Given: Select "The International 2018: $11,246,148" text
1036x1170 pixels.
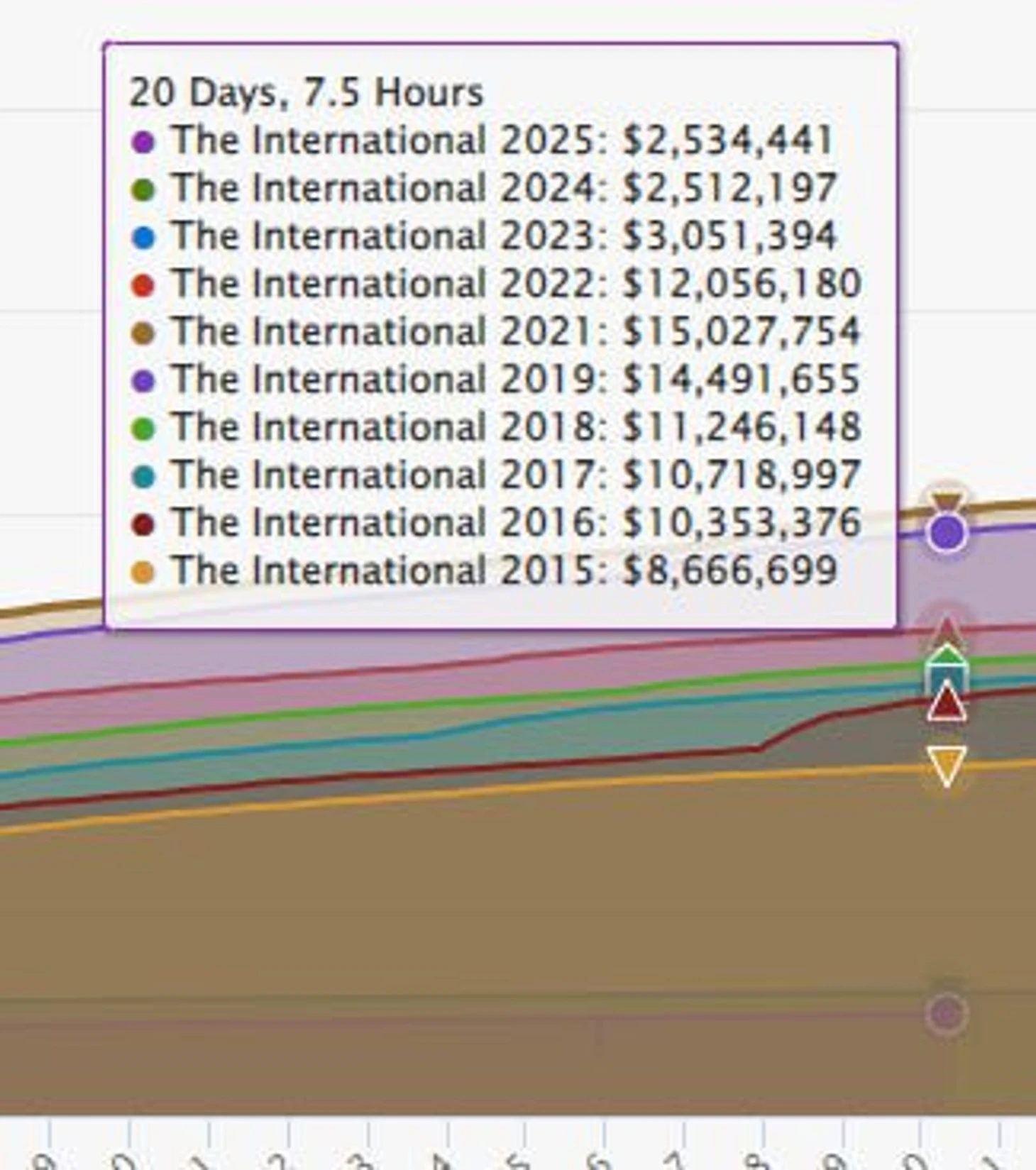Looking at the screenshot, I should click(517, 426).
